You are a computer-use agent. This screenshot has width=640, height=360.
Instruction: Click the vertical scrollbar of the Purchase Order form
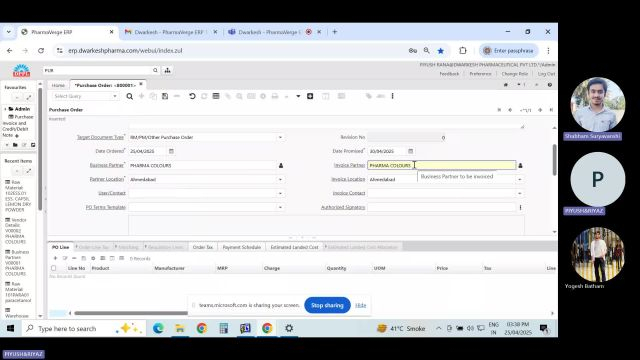554,160
